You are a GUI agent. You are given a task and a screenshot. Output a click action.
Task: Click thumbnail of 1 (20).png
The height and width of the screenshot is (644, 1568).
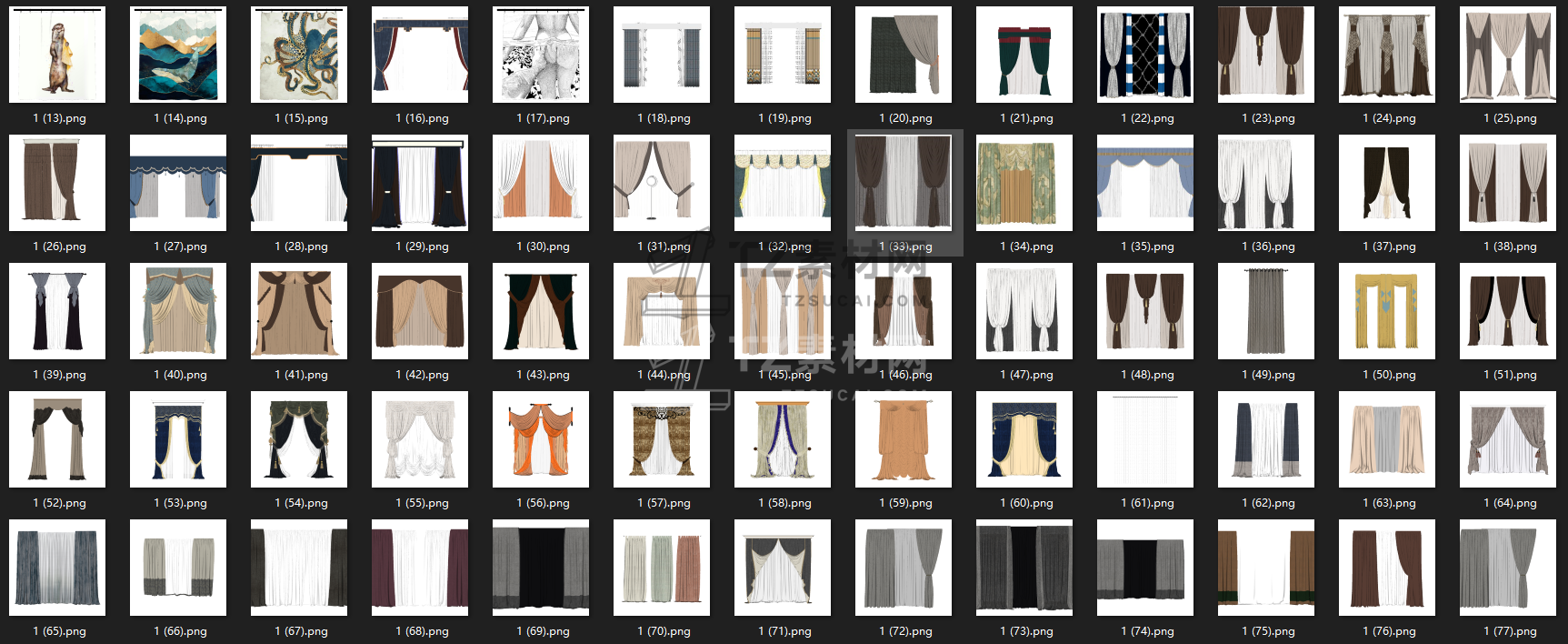tap(904, 55)
